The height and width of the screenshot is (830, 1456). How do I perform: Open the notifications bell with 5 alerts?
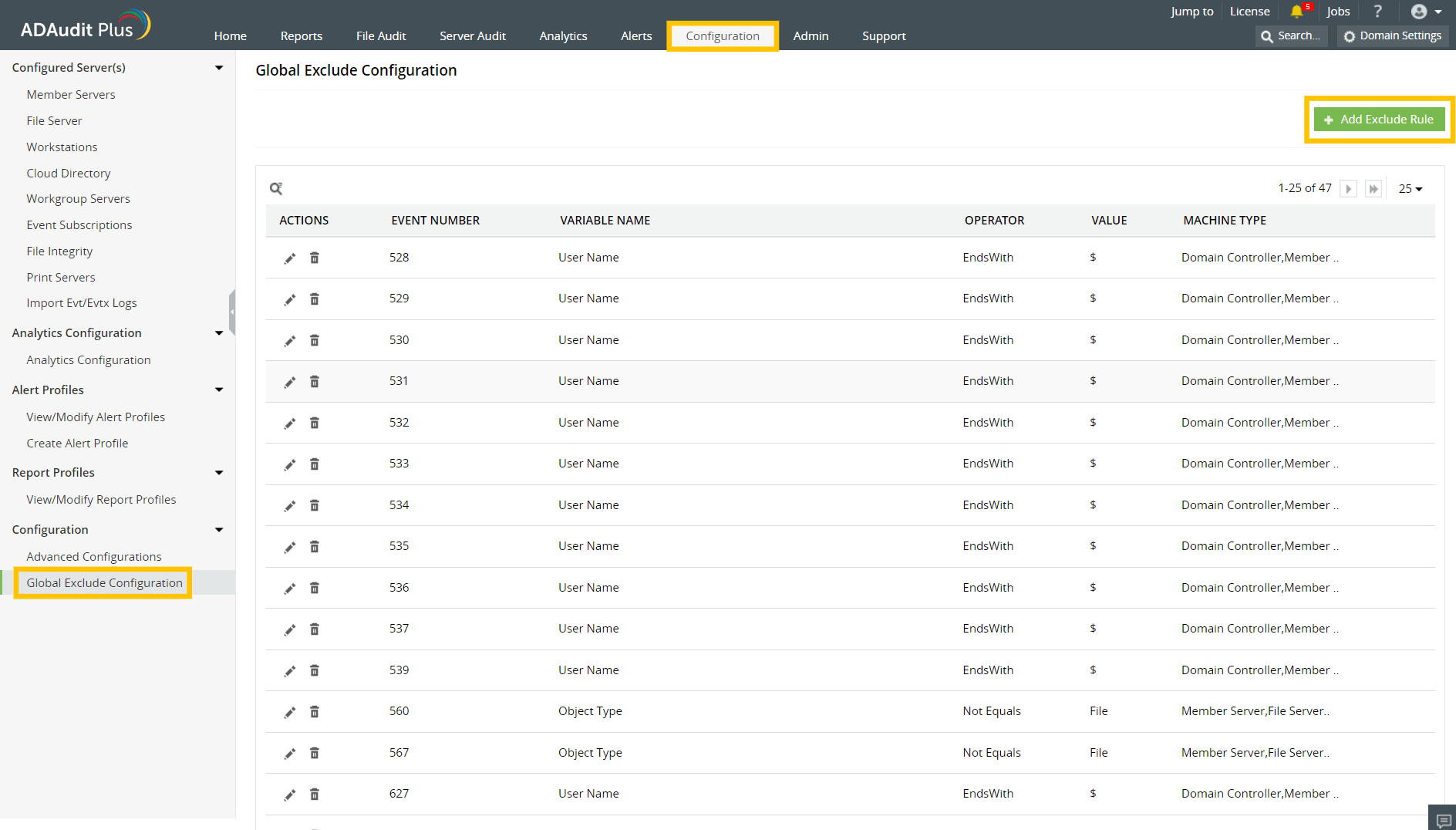pos(1297,11)
